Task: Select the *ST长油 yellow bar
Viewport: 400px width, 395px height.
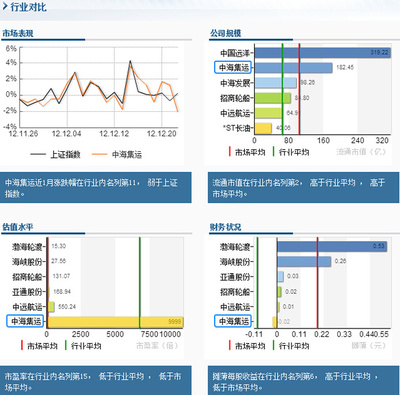Action: point(263,128)
